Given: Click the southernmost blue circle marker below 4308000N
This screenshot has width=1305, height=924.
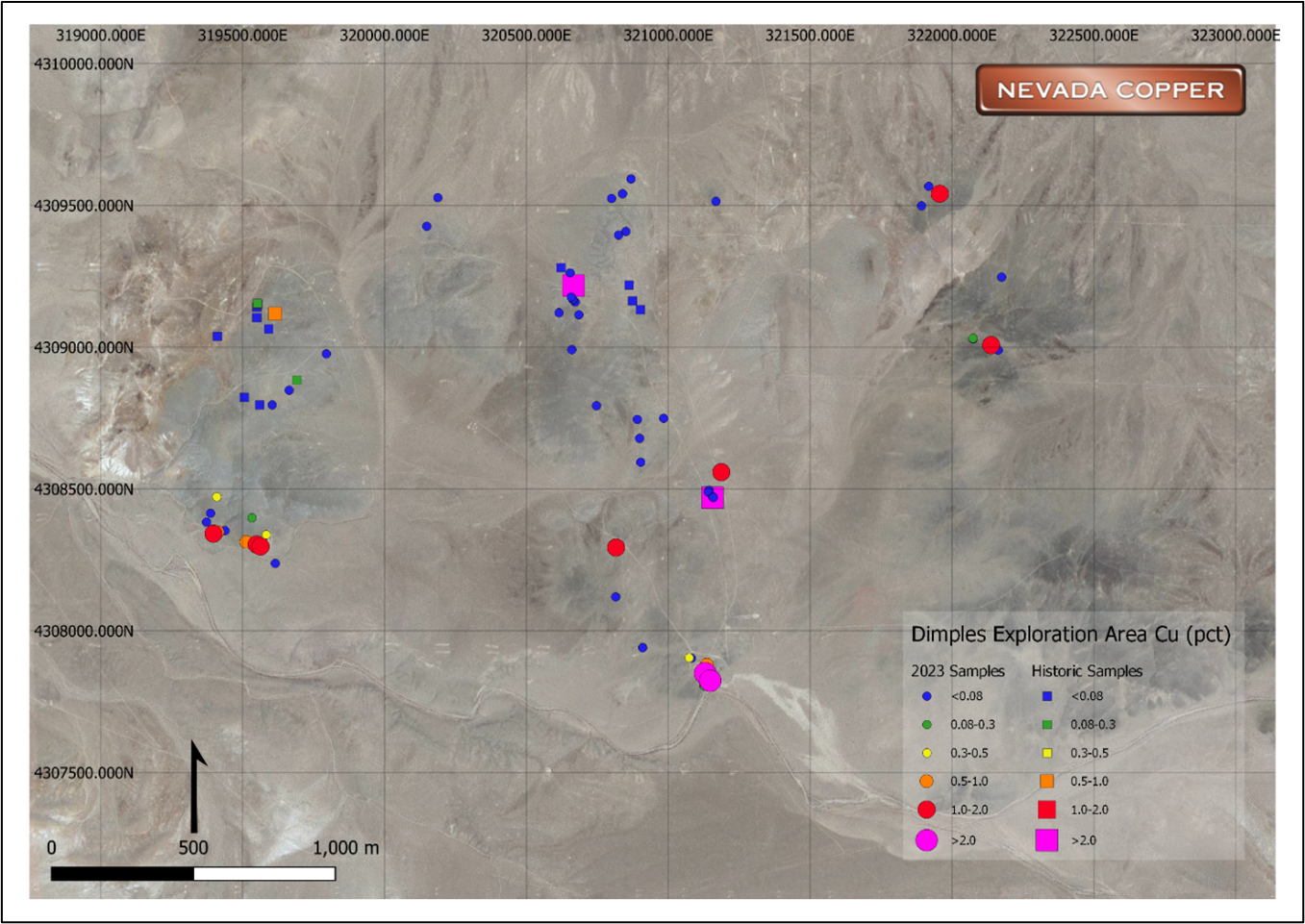Looking at the screenshot, I should pos(642,648).
